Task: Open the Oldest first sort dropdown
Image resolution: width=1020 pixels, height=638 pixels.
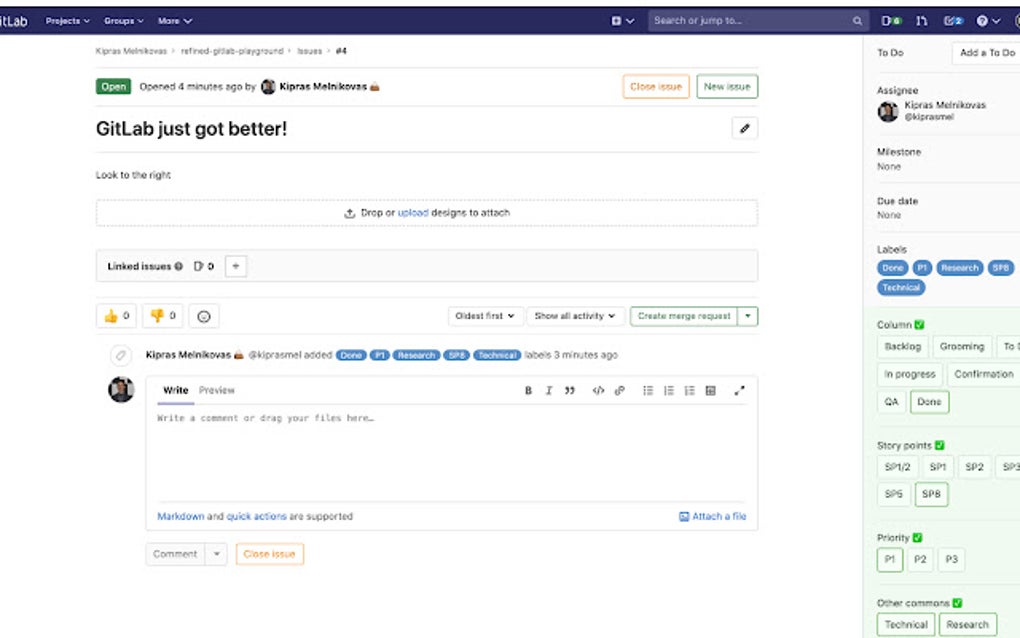Action: [485, 315]
